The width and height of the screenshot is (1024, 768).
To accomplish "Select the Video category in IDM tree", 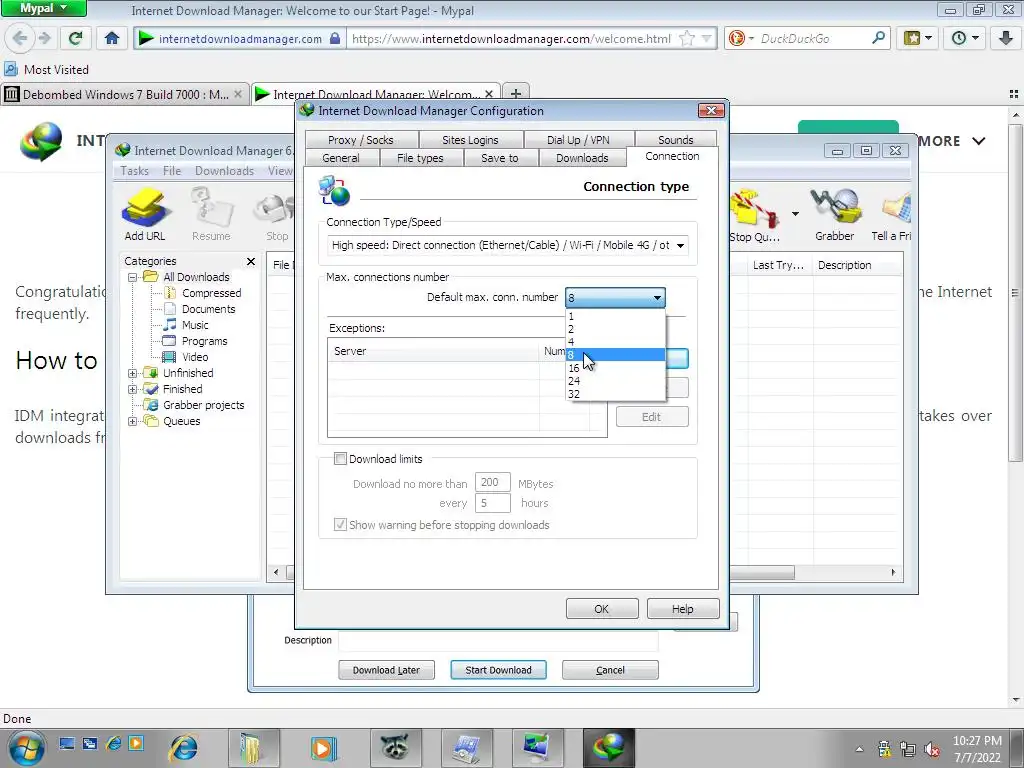I will tap(195, 357).
